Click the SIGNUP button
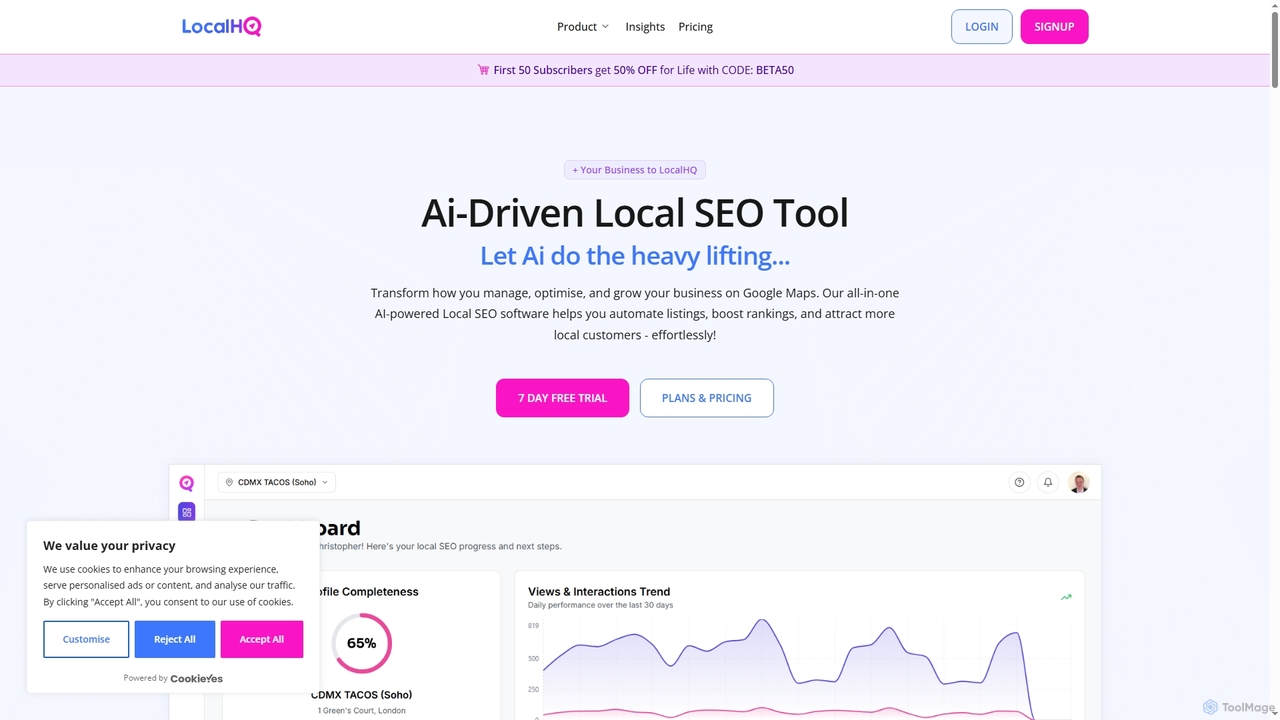 pos(1054,27)
